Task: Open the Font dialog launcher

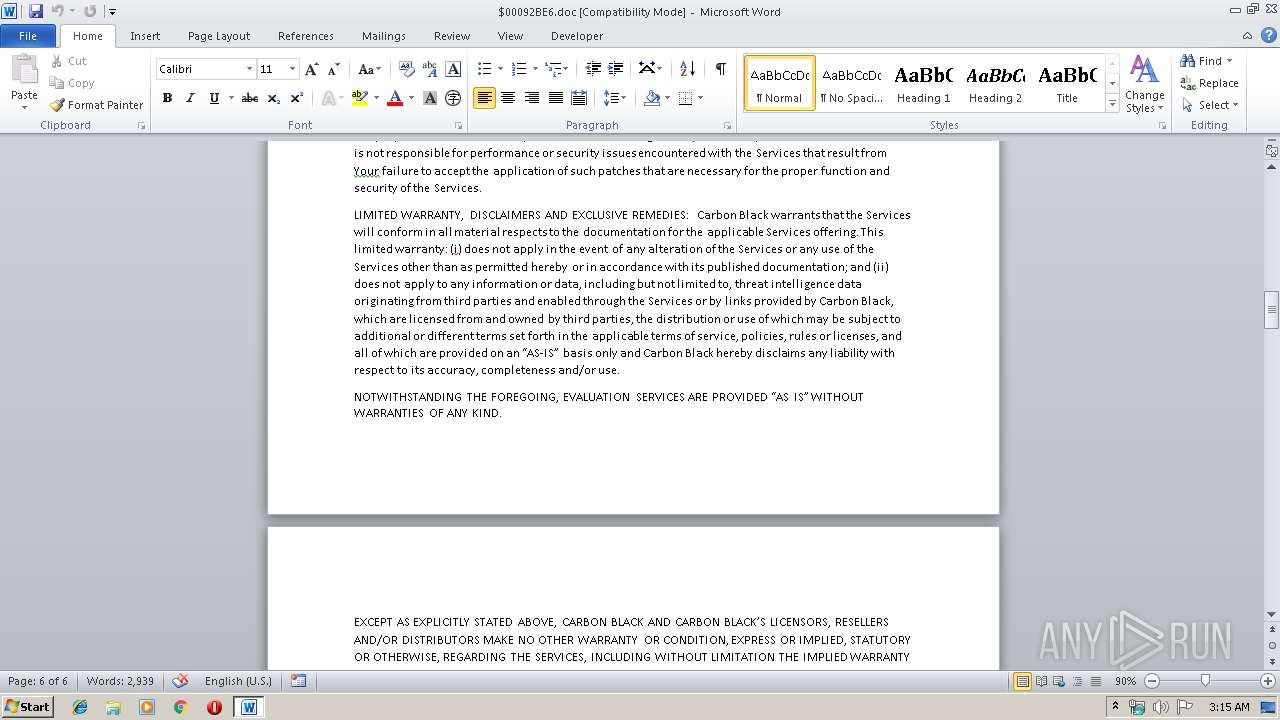Action: tap(458, 126)
